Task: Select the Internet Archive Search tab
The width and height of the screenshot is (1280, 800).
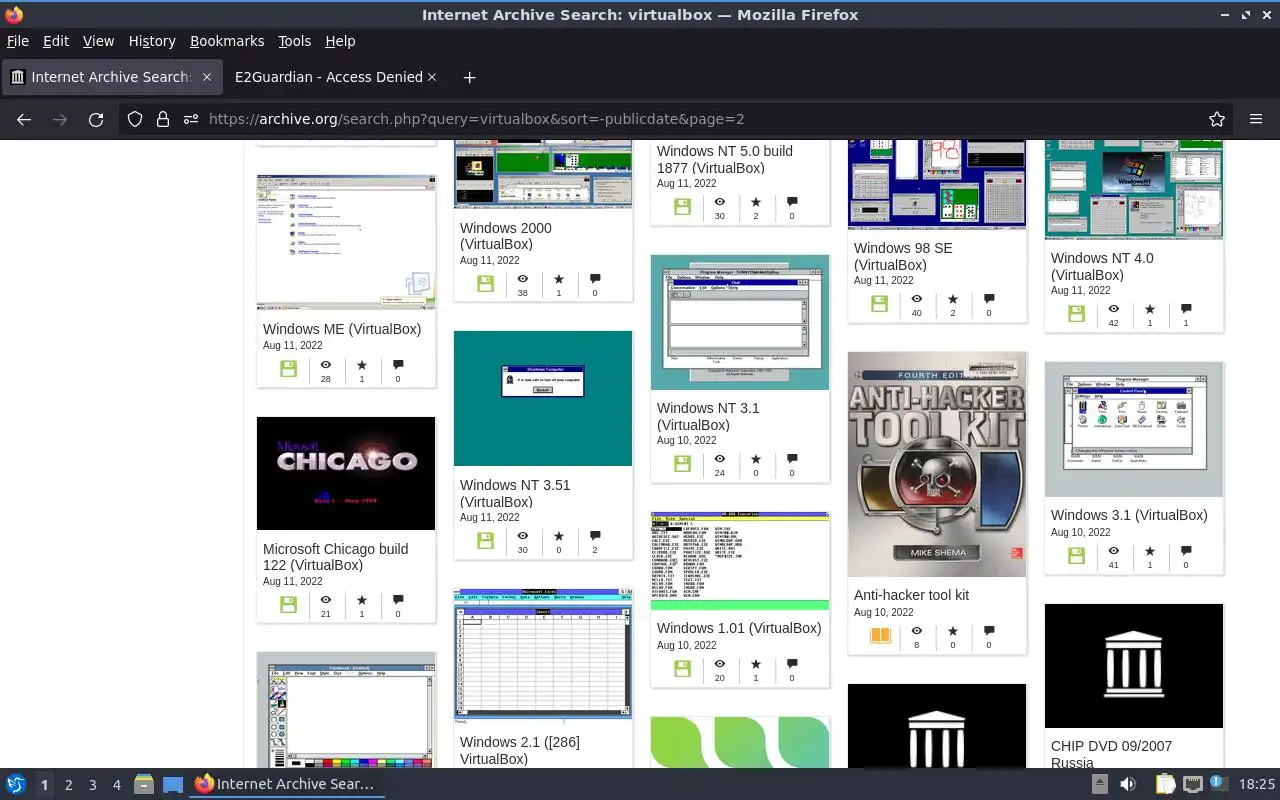Action: coord(110,77)
